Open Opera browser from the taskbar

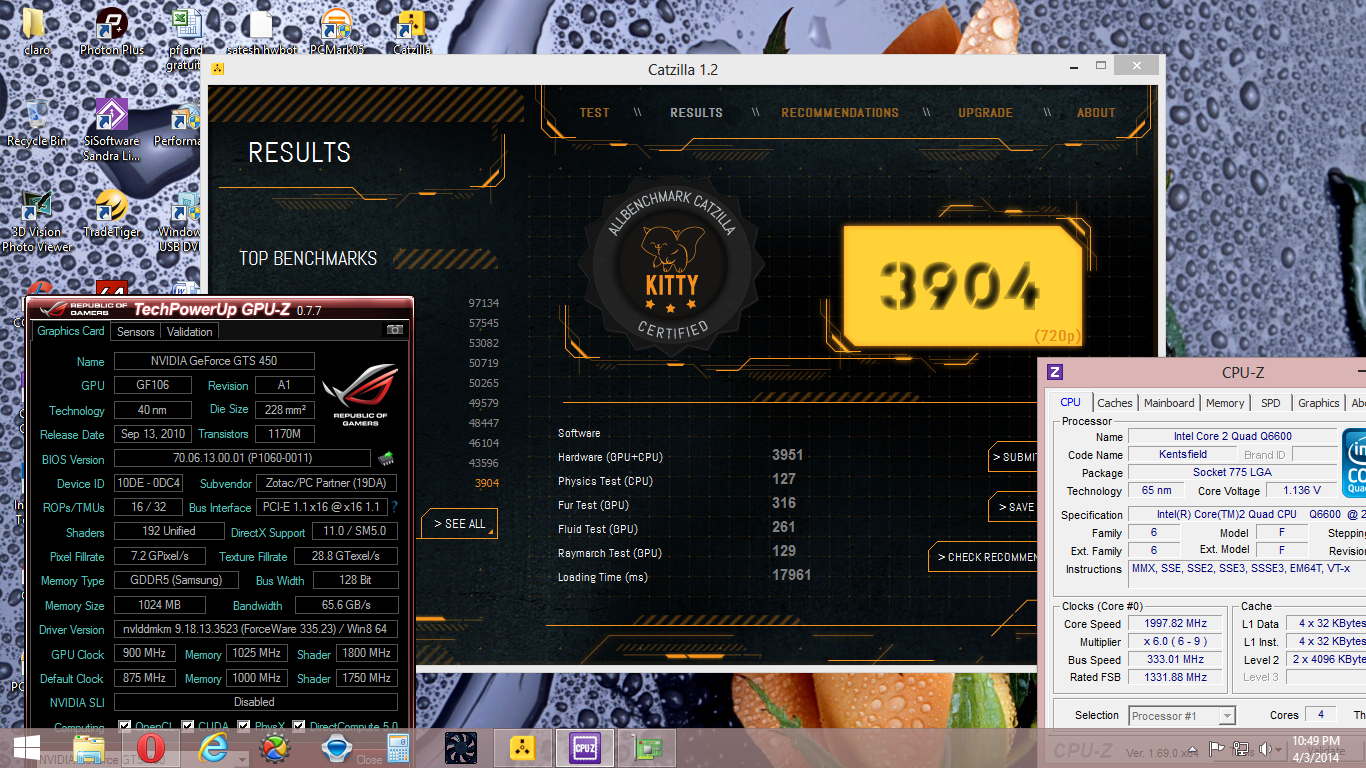click(x=151, y=748)
